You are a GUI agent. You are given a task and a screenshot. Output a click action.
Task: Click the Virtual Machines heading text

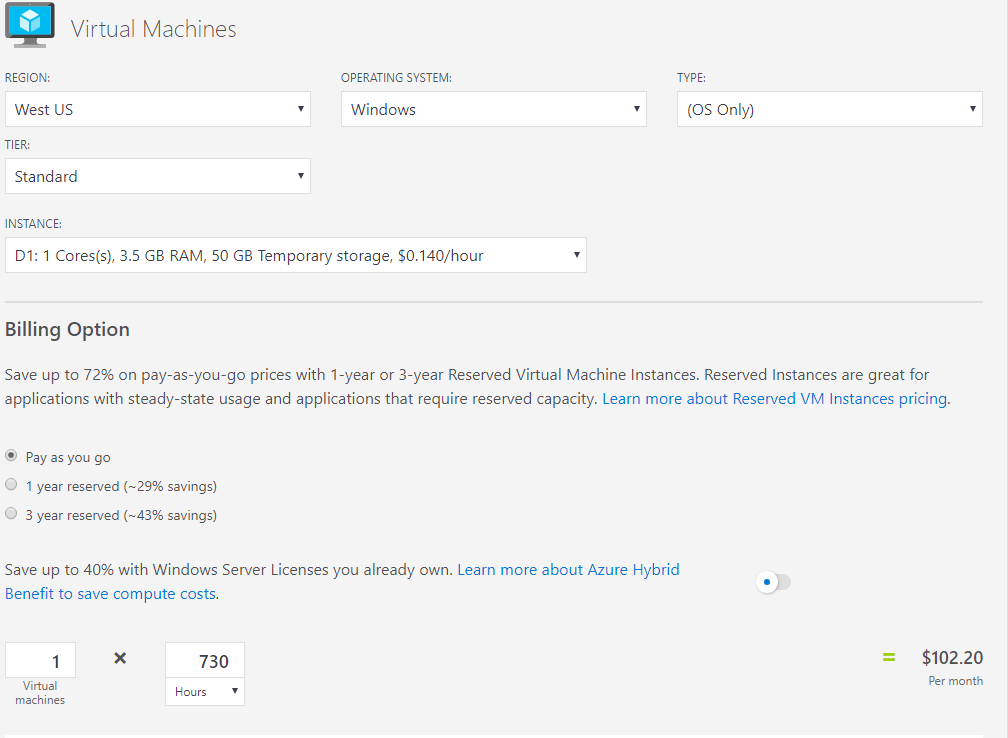[154, 29]
